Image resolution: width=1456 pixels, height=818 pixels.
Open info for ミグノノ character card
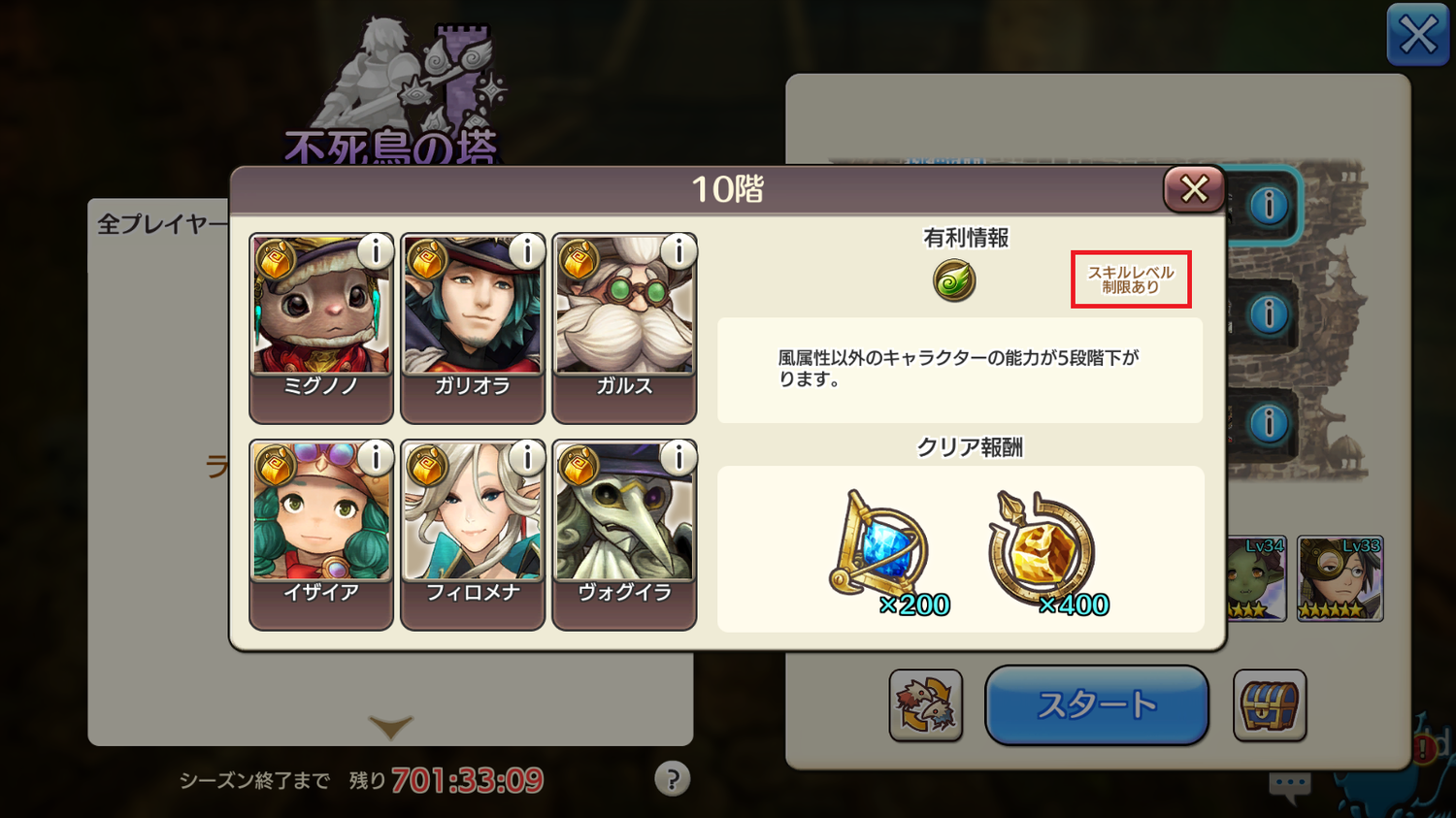tap(376, 251)
